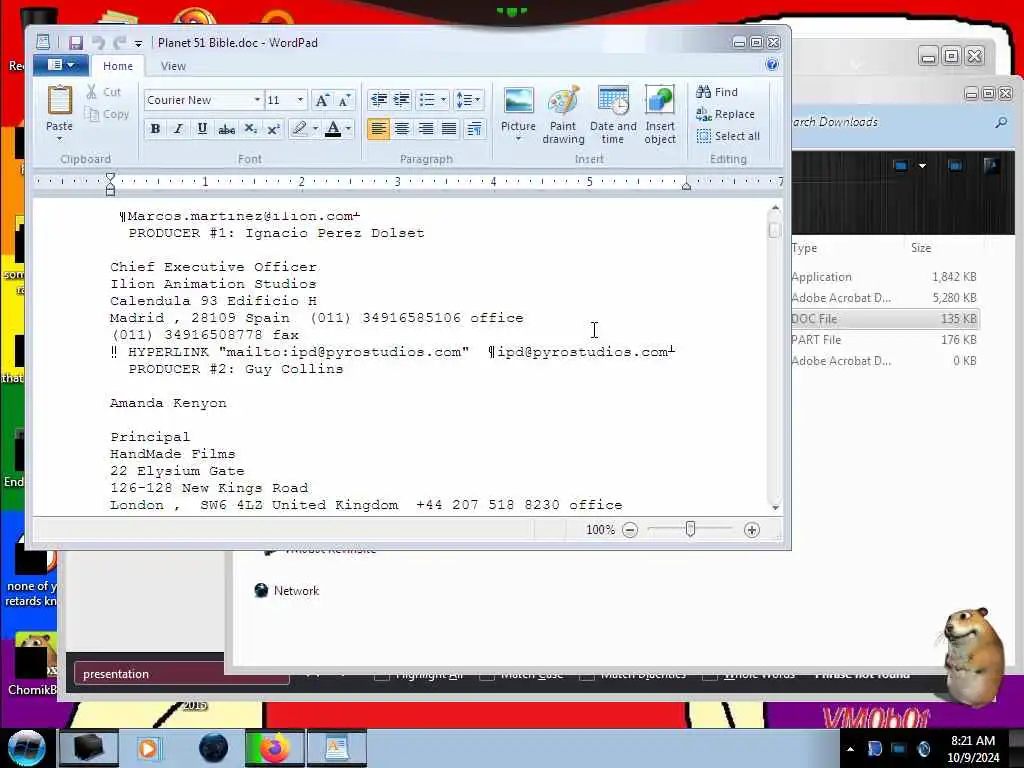The width and height of the screenshot is (1024, 768).
Task: Click the Grow font icon
Action: 321,100
